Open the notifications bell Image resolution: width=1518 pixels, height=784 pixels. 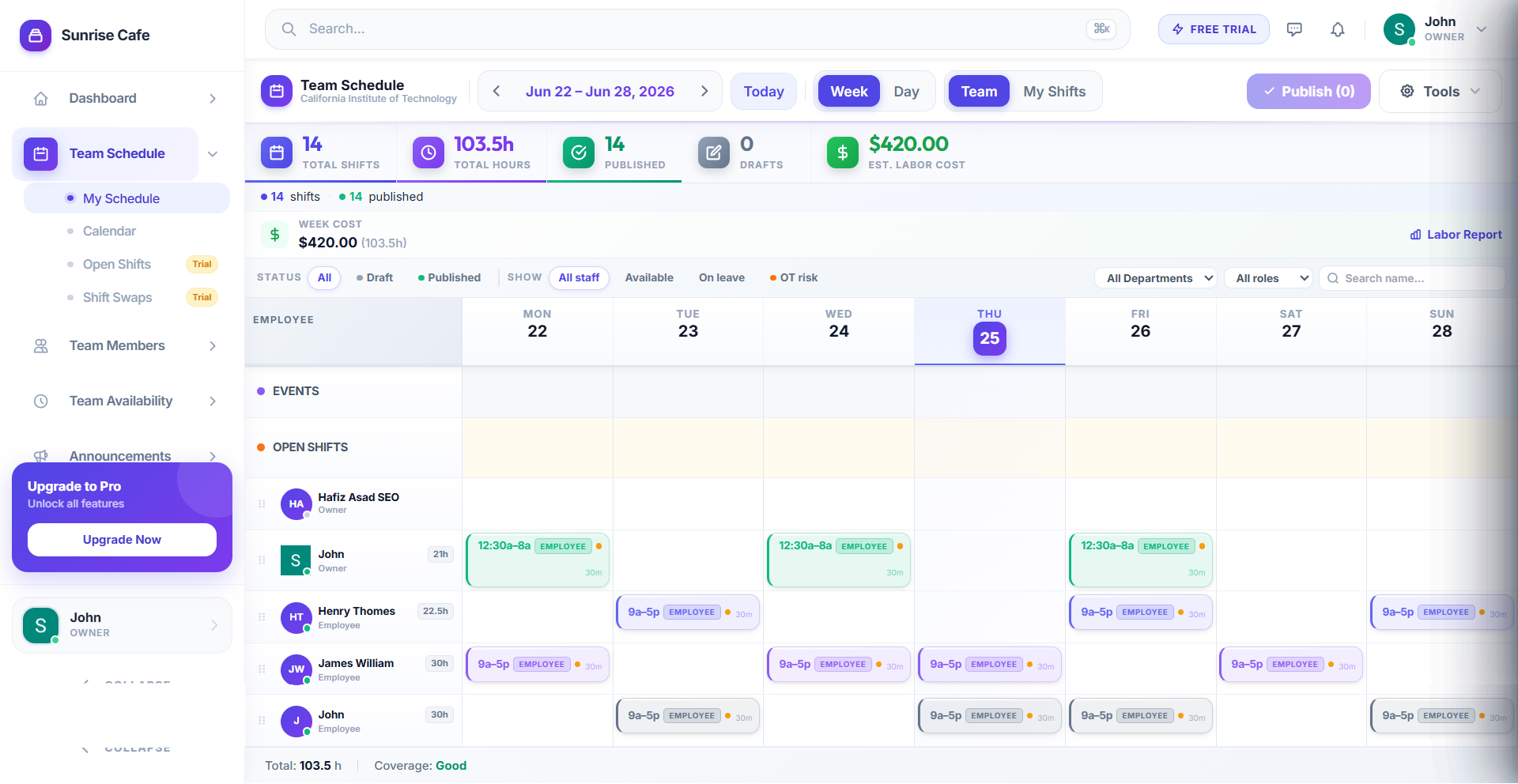point(1338,29)
